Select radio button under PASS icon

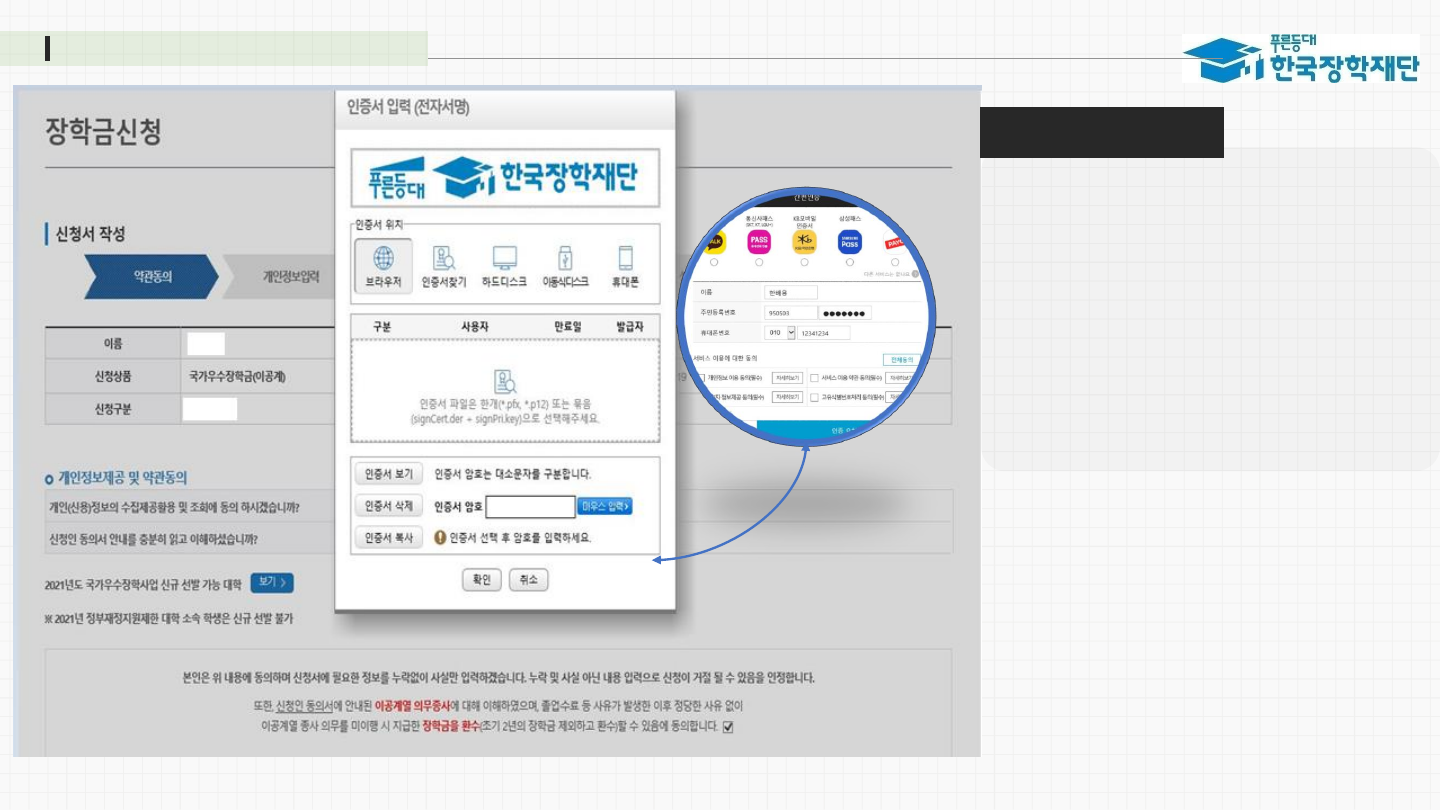pos(760,263)
